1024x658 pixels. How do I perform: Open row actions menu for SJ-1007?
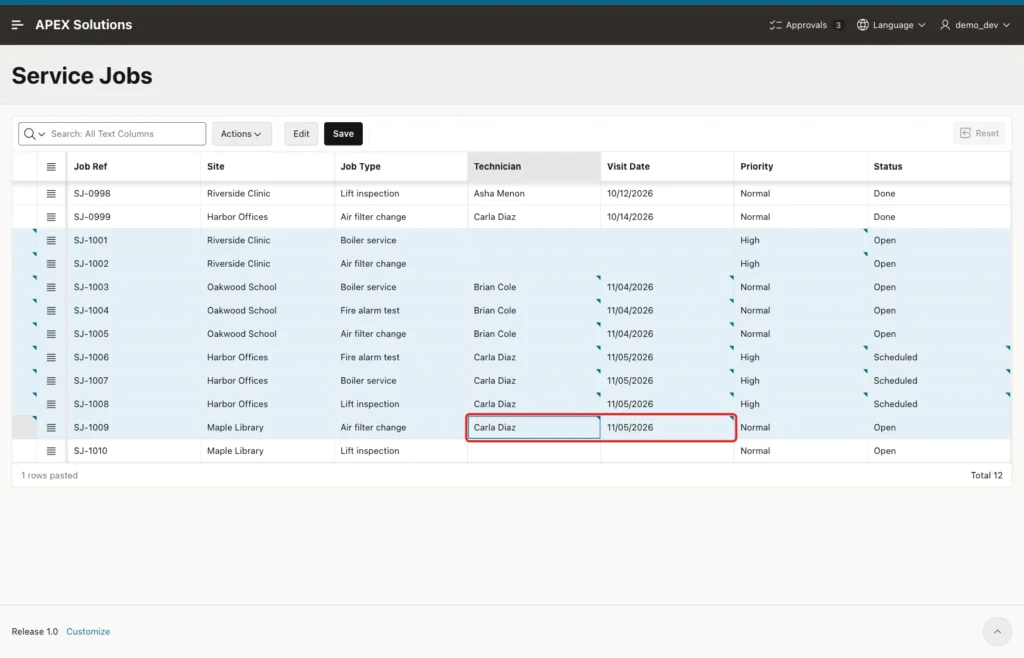pyautogui.click(x=51, y=381)
